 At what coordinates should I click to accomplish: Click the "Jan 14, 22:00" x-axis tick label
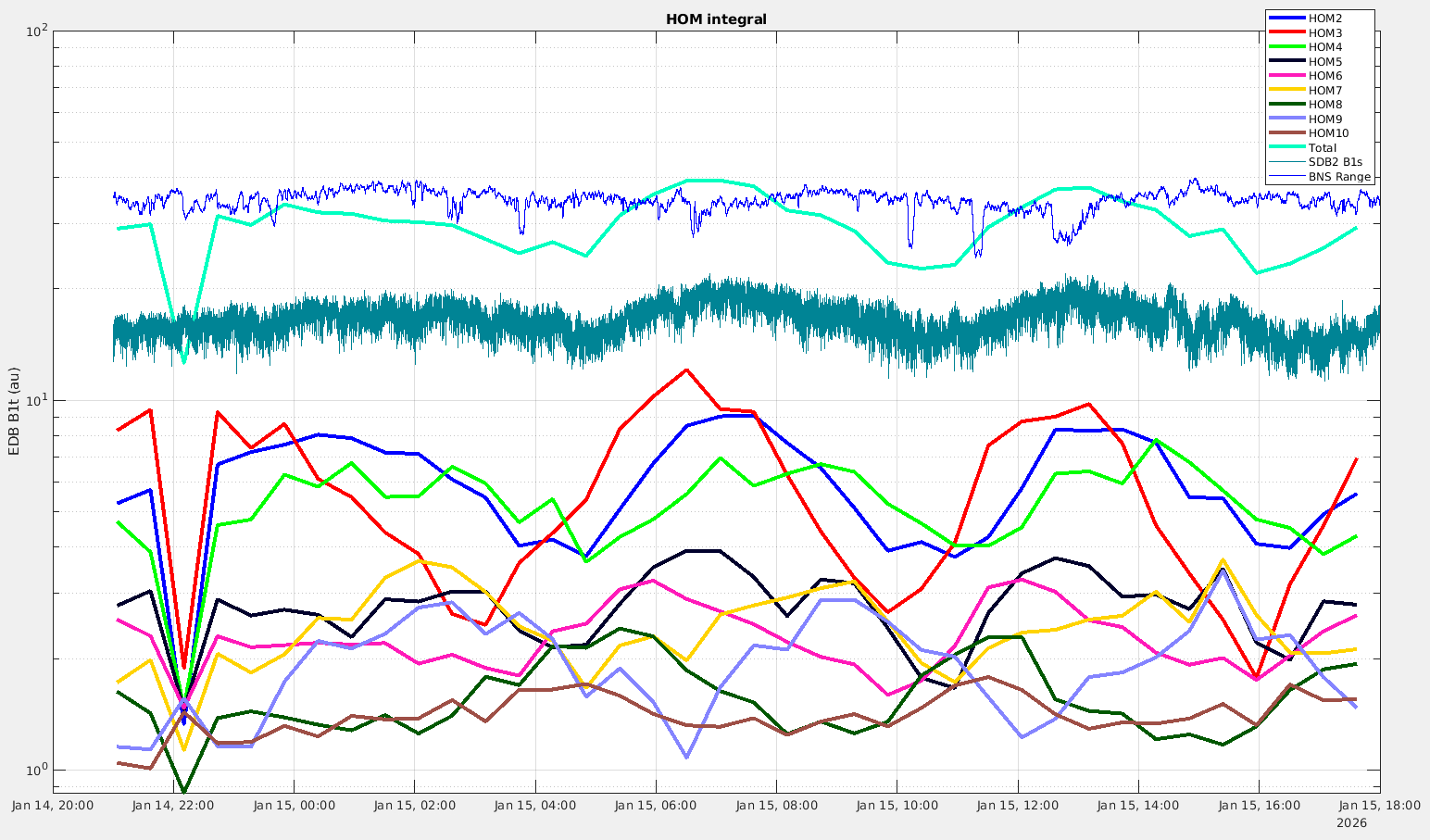[x=173, y=806]
